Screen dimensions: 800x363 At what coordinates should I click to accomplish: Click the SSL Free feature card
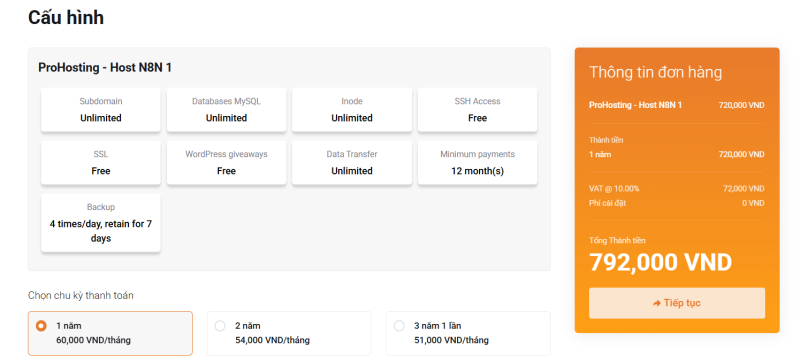(x=101, y=162)
